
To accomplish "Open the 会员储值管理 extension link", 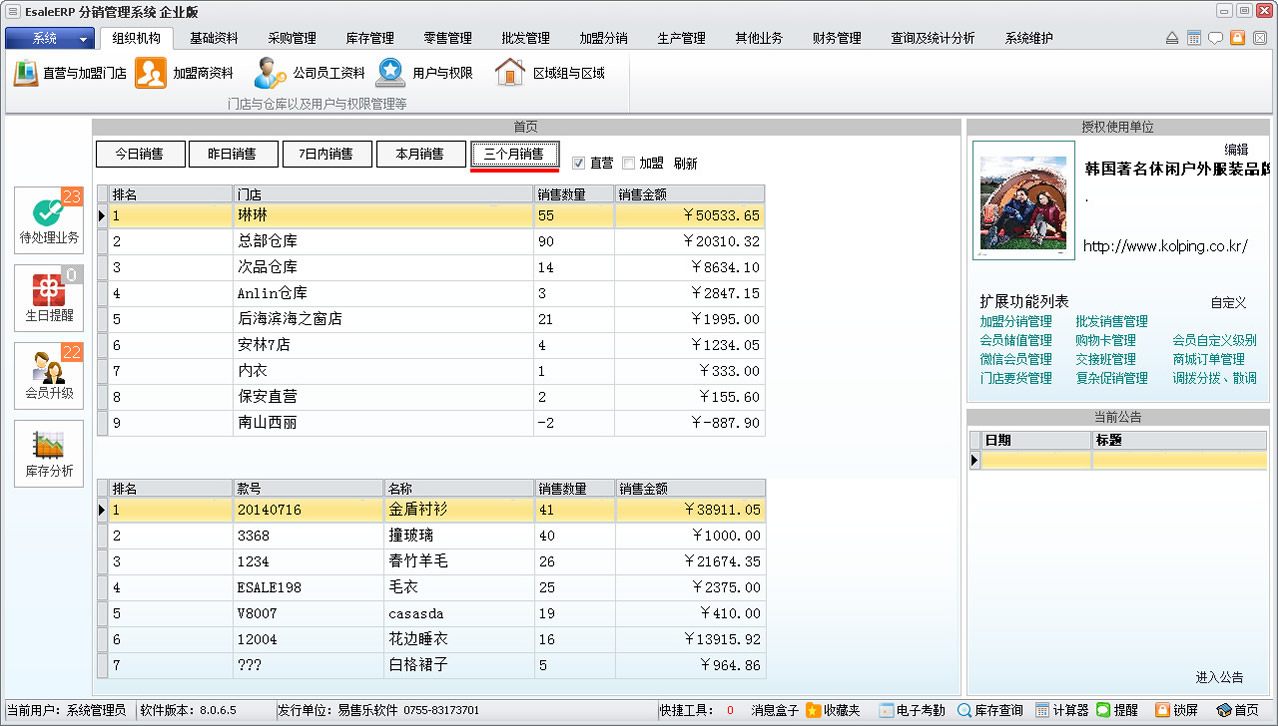I will (x=1015, y=340).
